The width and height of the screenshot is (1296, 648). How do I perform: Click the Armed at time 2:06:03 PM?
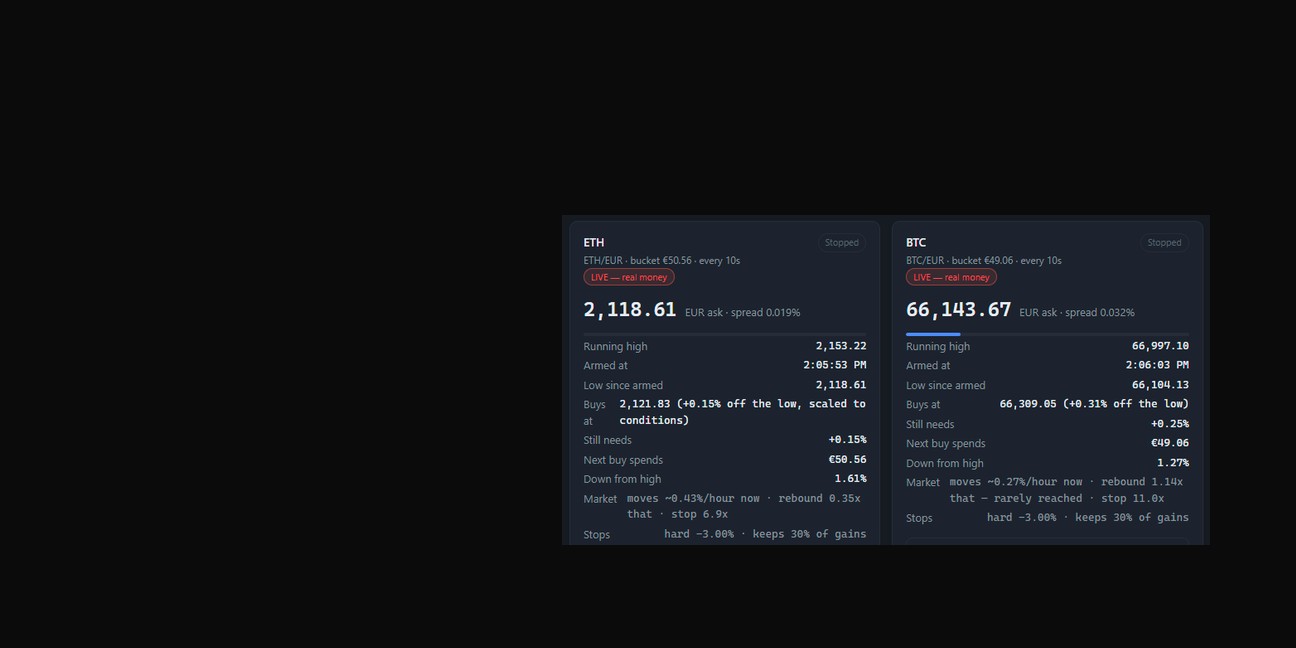coord(1157,365)
